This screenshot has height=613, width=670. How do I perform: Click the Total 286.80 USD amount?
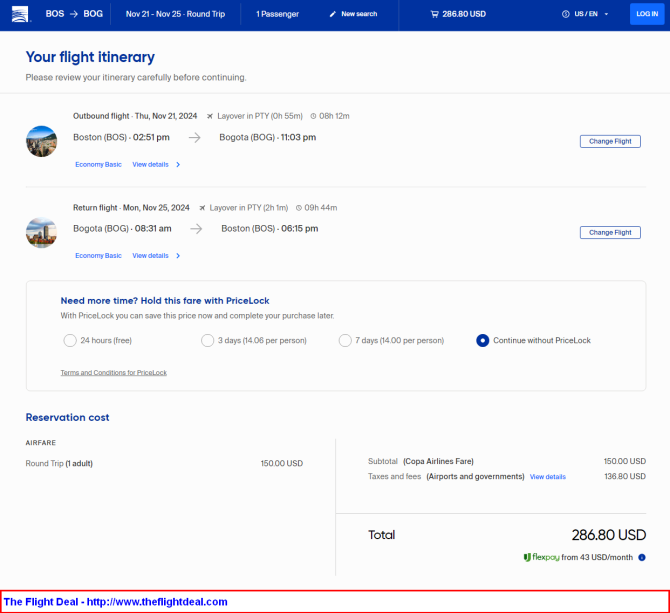(608, 535)
